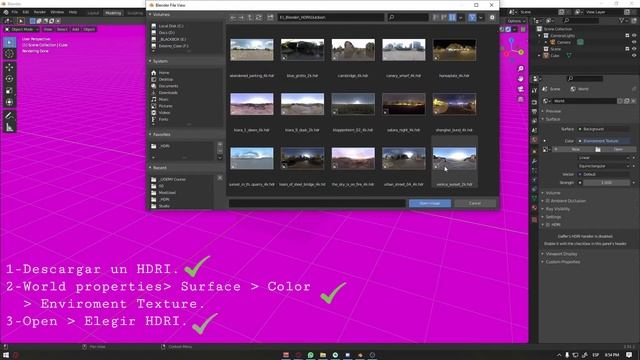
Task: Refresh the File View file list
Action: pyautogui.click(x=259, y=18)
